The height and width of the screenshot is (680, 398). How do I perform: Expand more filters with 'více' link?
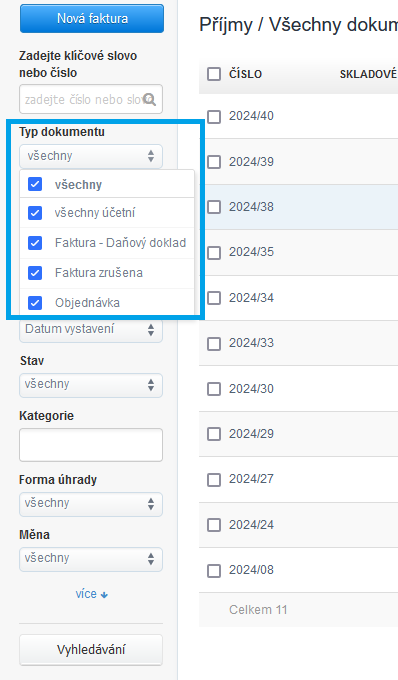(x=91, y=594)
